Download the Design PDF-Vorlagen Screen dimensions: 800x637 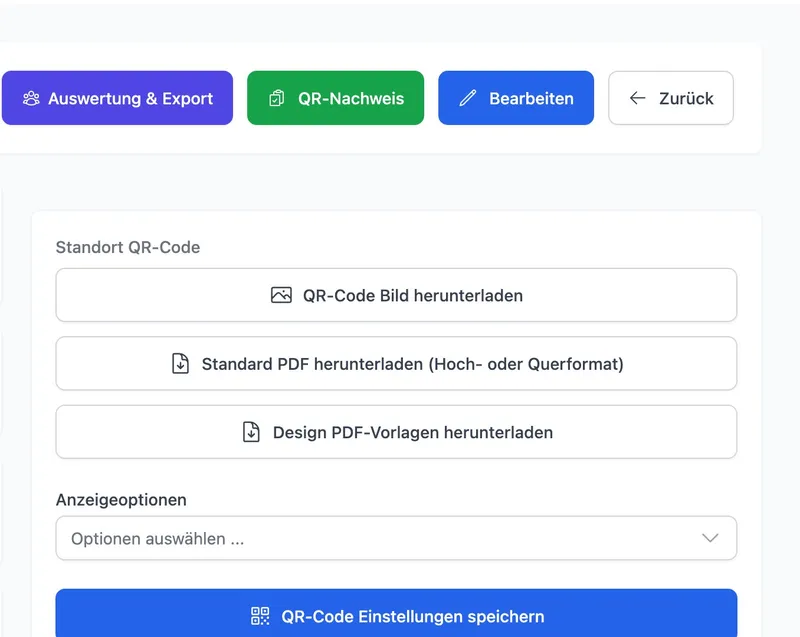point(396,432)
